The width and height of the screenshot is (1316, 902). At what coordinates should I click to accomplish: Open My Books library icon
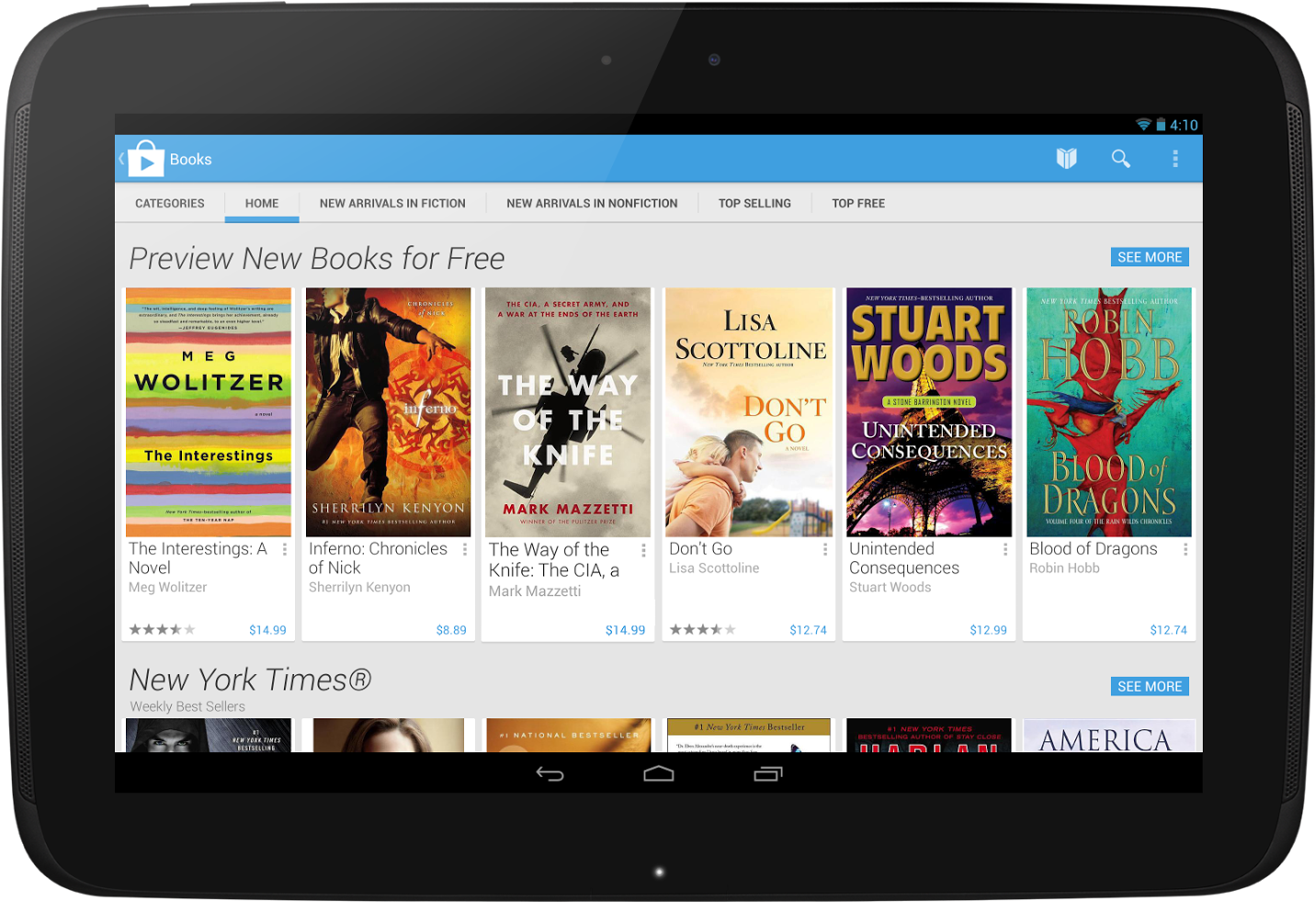point(1066,159)
